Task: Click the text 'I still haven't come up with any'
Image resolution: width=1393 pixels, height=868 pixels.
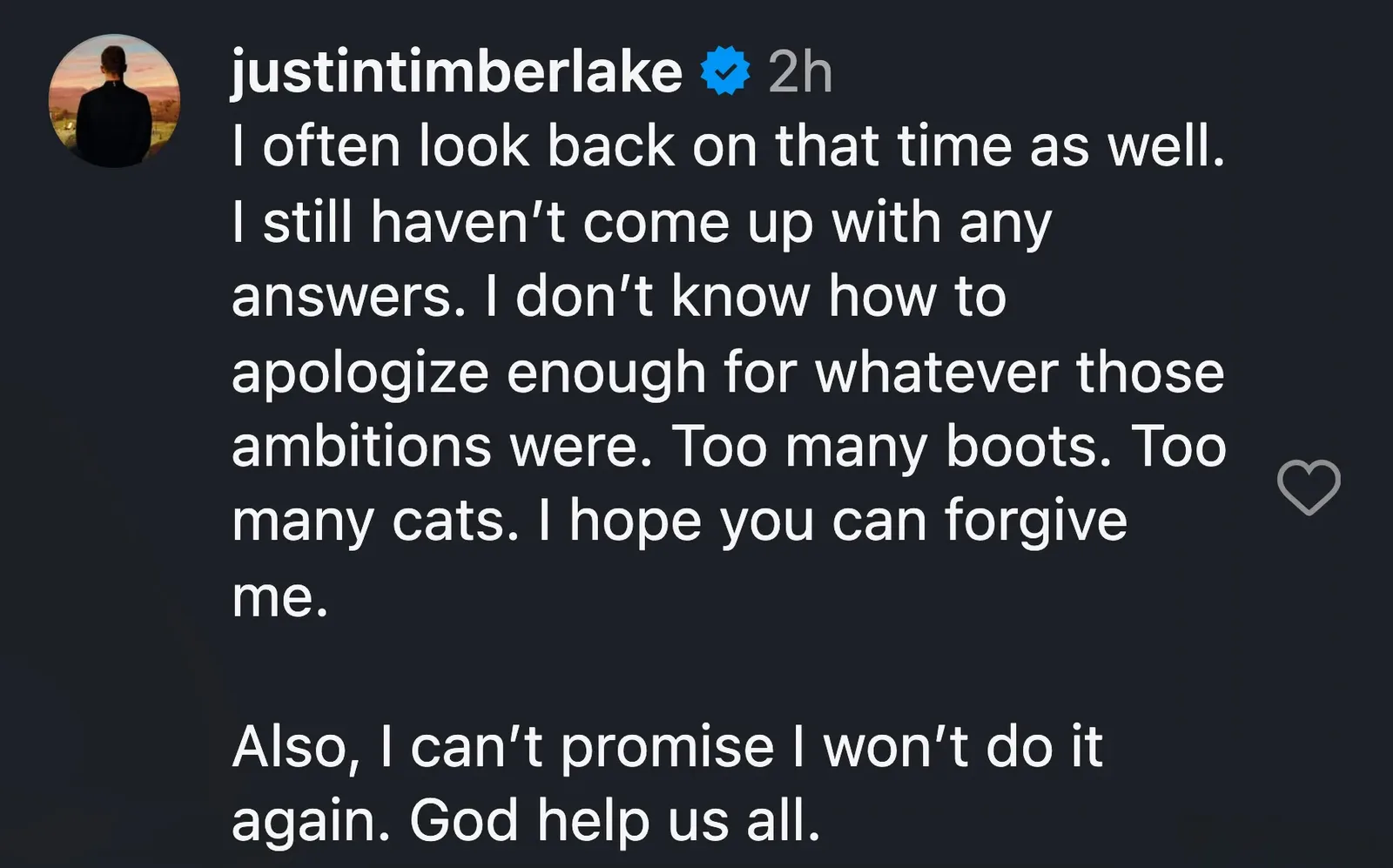Action: [x=642, y=224]
